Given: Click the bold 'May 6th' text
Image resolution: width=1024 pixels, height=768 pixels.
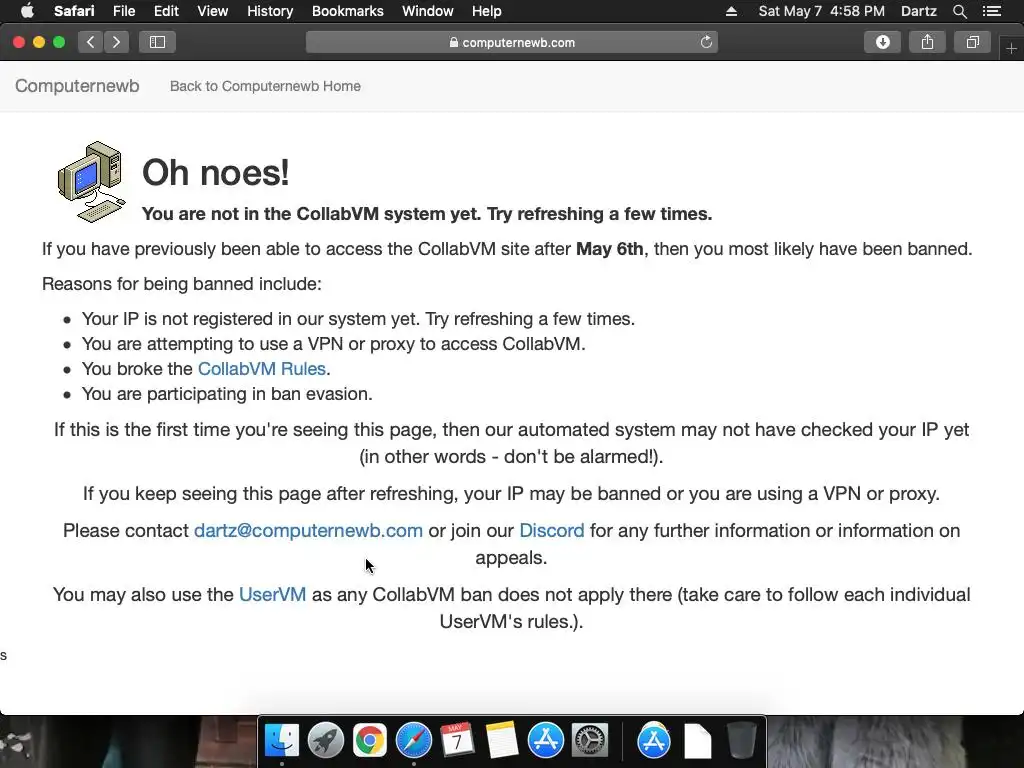Looking at the screenshot, I should pos(609,249).
